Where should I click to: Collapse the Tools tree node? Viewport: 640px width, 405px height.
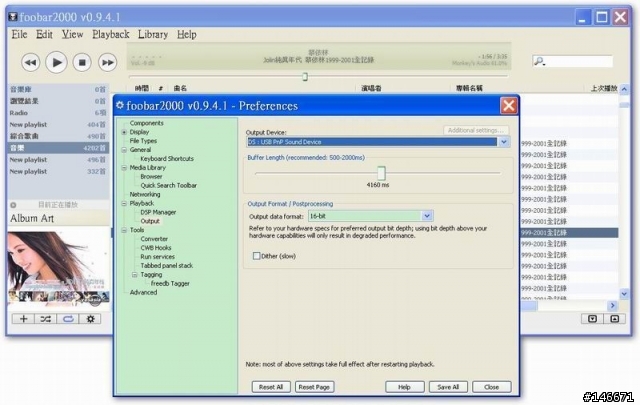[124, 230]
